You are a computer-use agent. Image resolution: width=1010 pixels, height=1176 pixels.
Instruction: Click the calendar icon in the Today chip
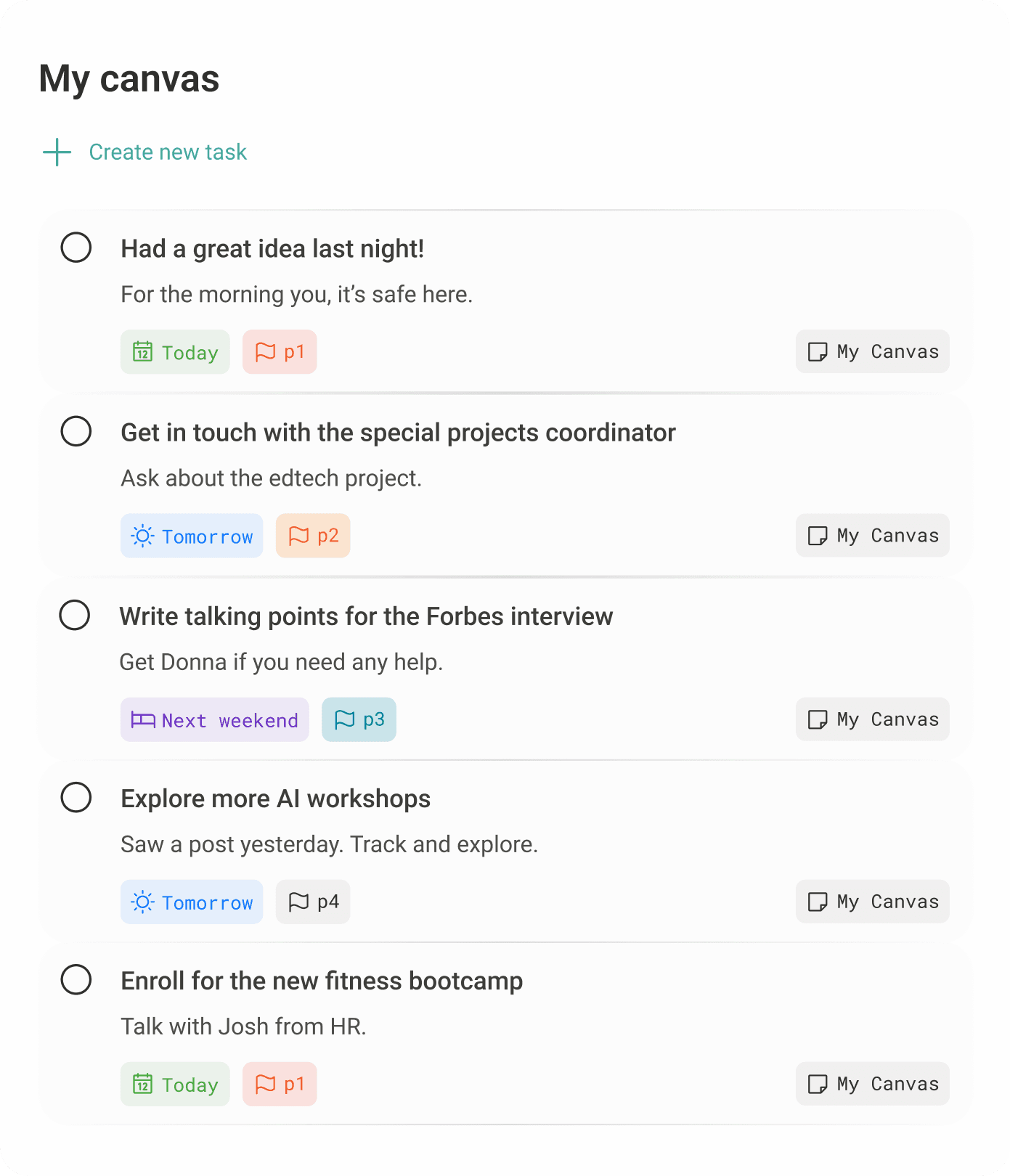pyautogui.click(x=143, y=351)
